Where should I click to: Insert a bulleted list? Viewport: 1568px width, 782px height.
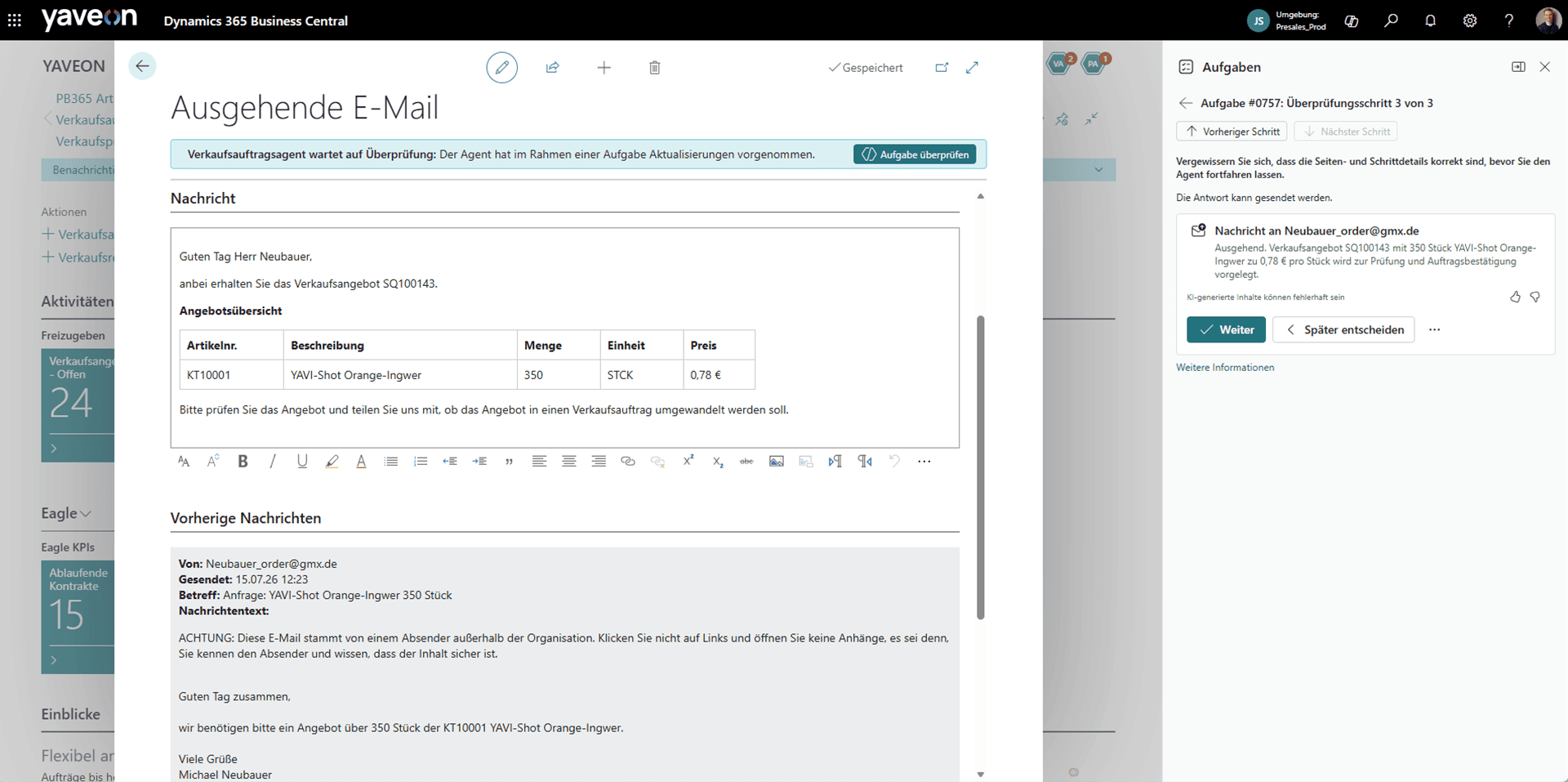pyautogui.click(x=391, y=462)
